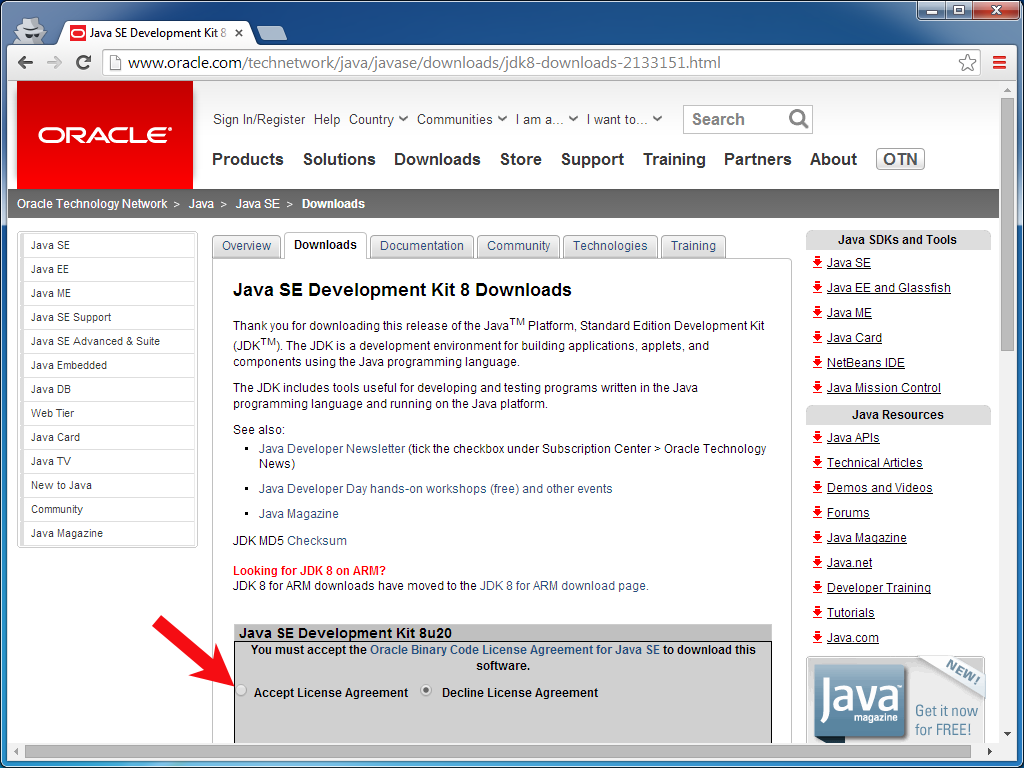Click the vertical scrollbar thumb

[1007, 225]
